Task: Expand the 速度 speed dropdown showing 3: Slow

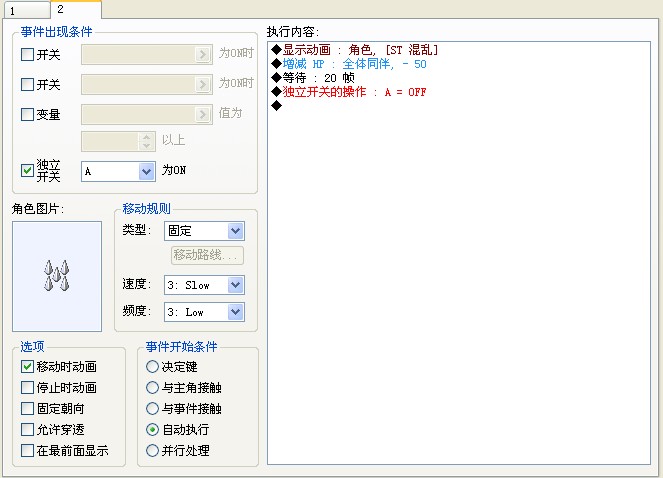Action: 236,285
